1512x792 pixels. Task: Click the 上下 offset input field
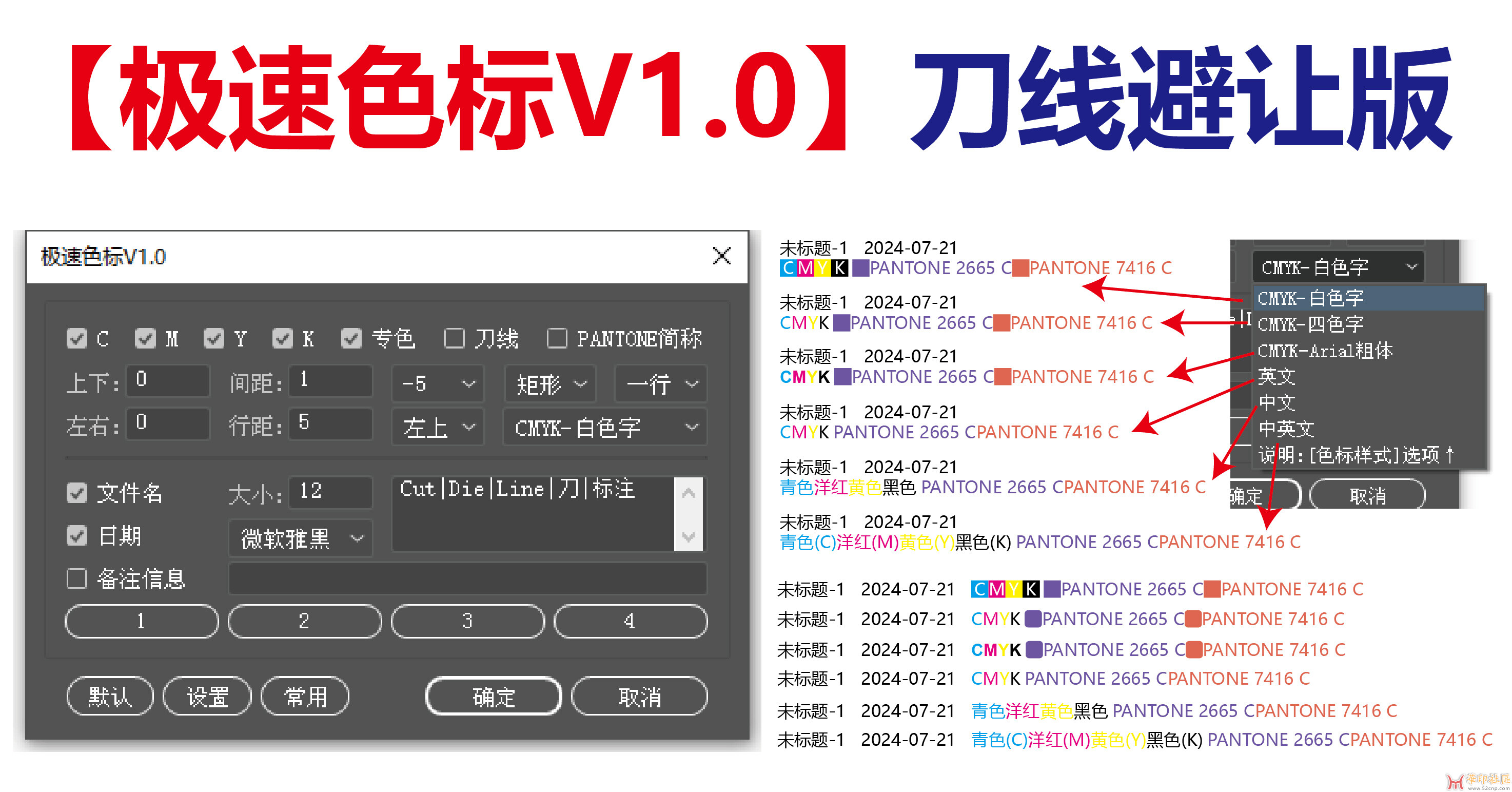point(168,381)
